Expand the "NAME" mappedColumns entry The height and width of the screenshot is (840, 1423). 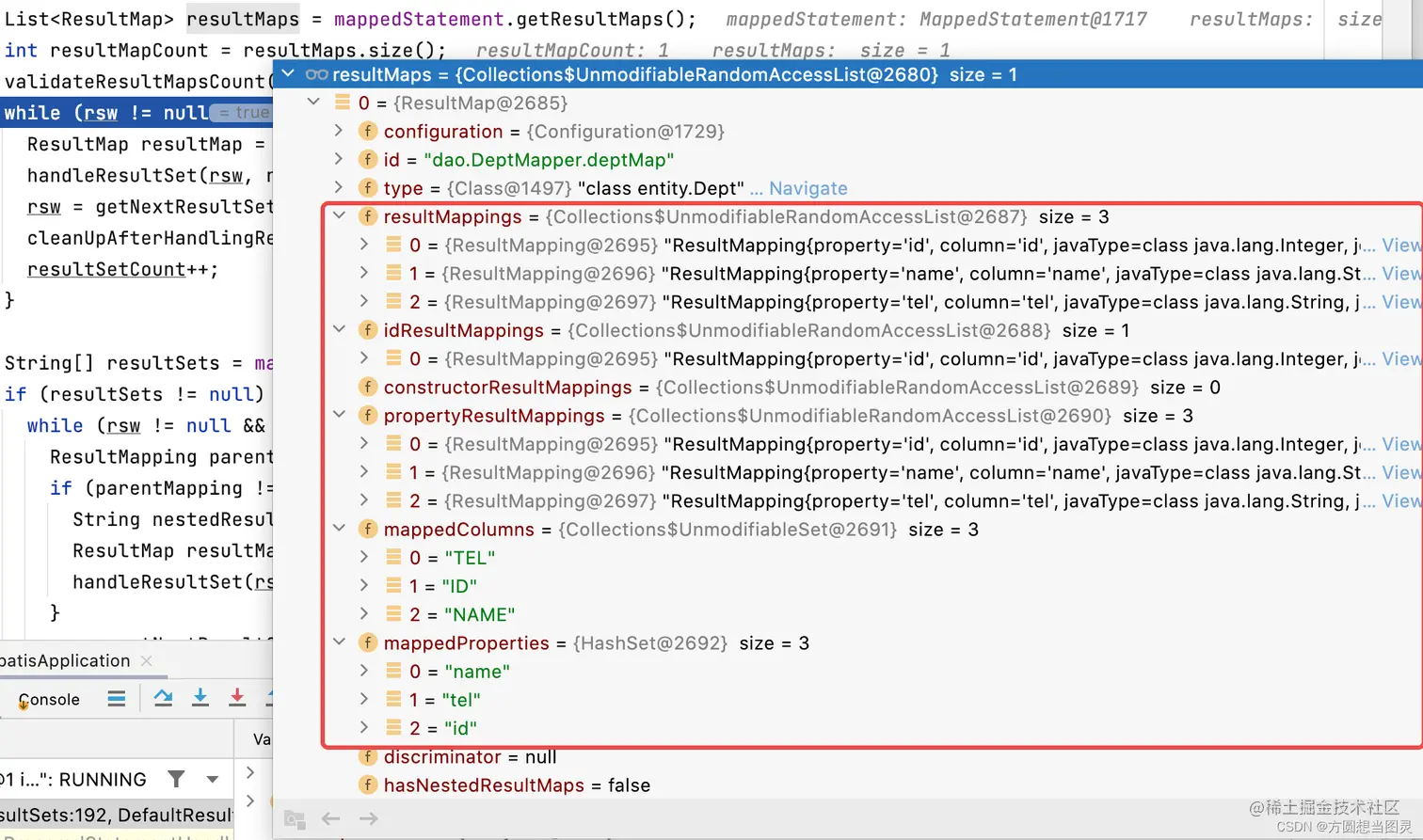tap(364, 614)
